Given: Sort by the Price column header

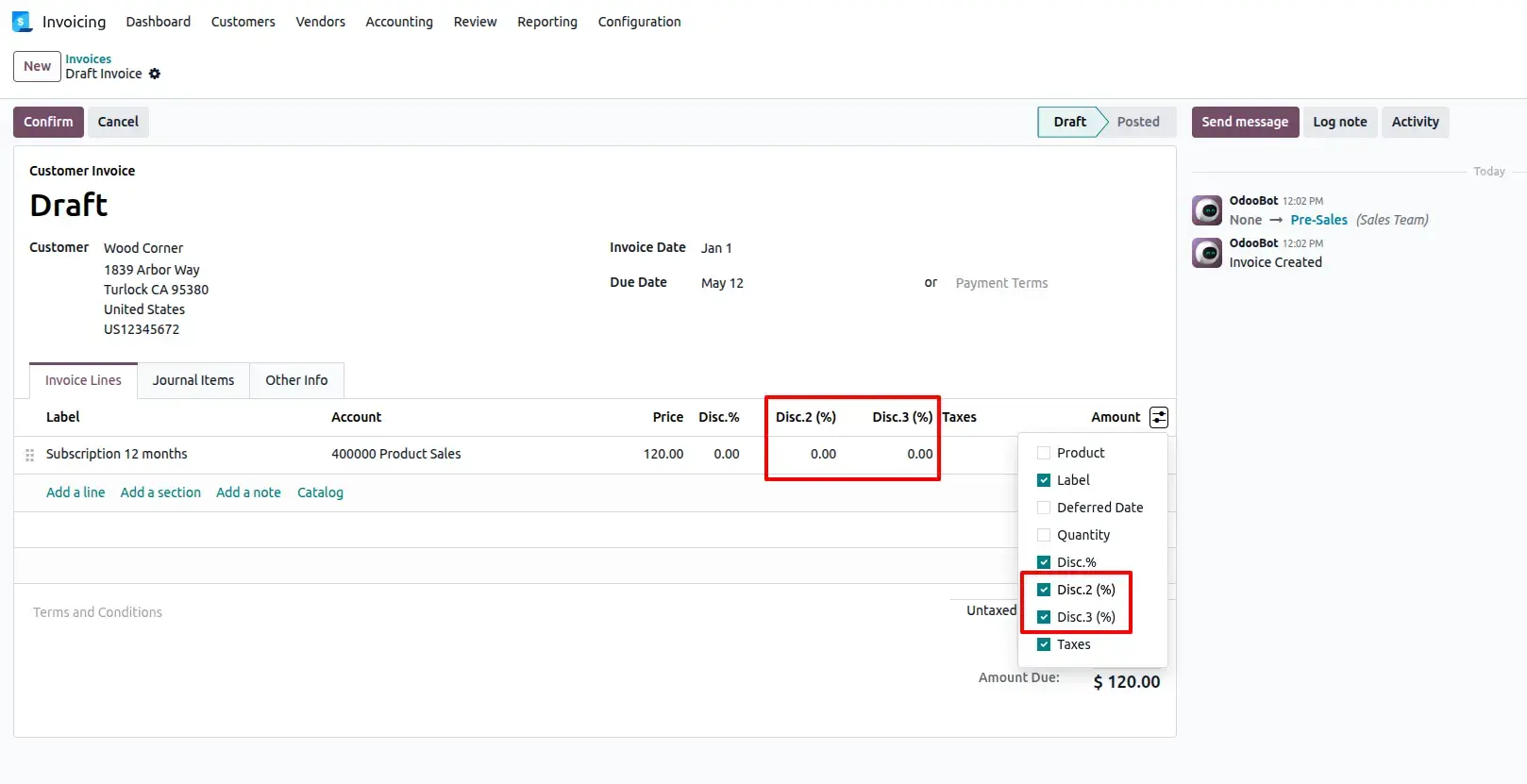Looking at the screenshot, I should click(x=668, y=417).
